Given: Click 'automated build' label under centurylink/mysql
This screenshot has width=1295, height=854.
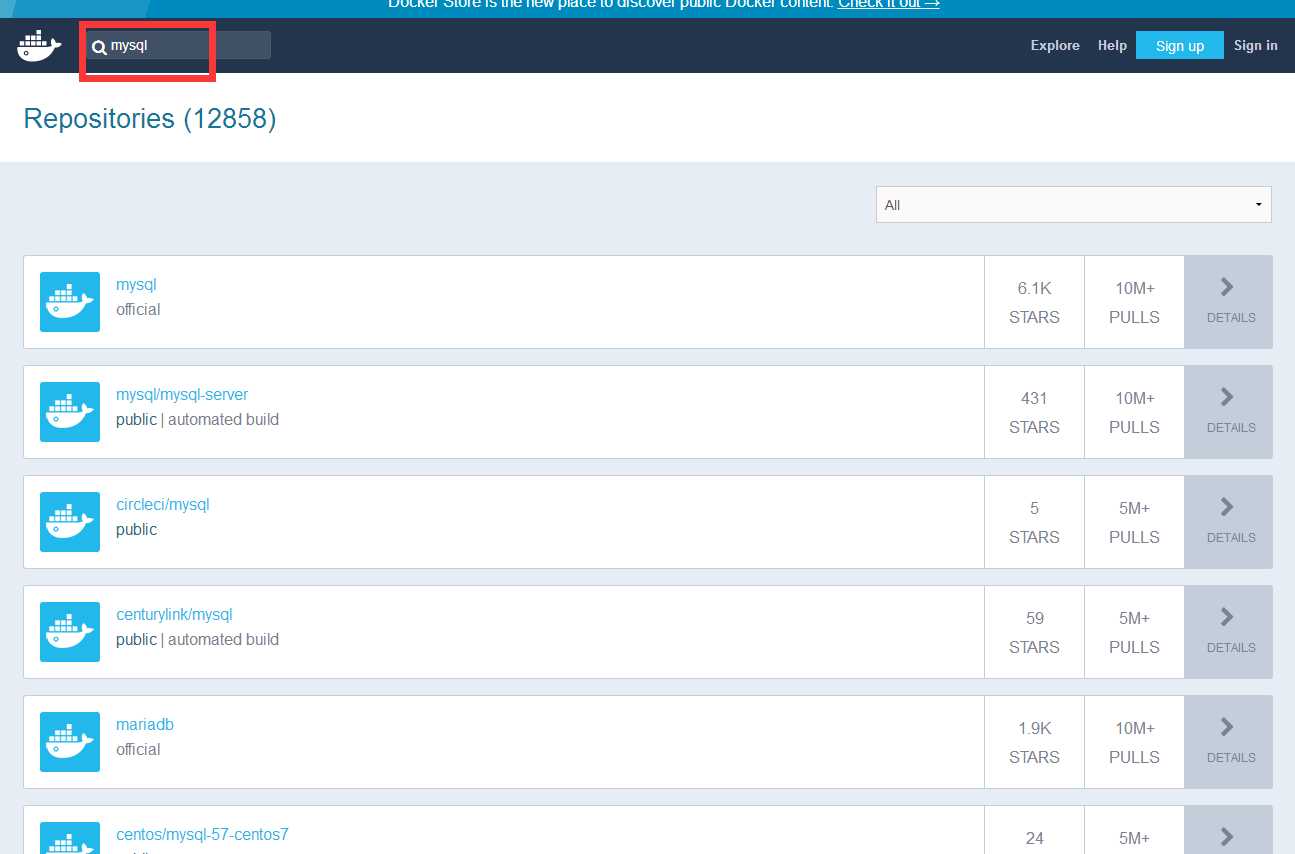Looking at the screenshot, I should 223,640.
